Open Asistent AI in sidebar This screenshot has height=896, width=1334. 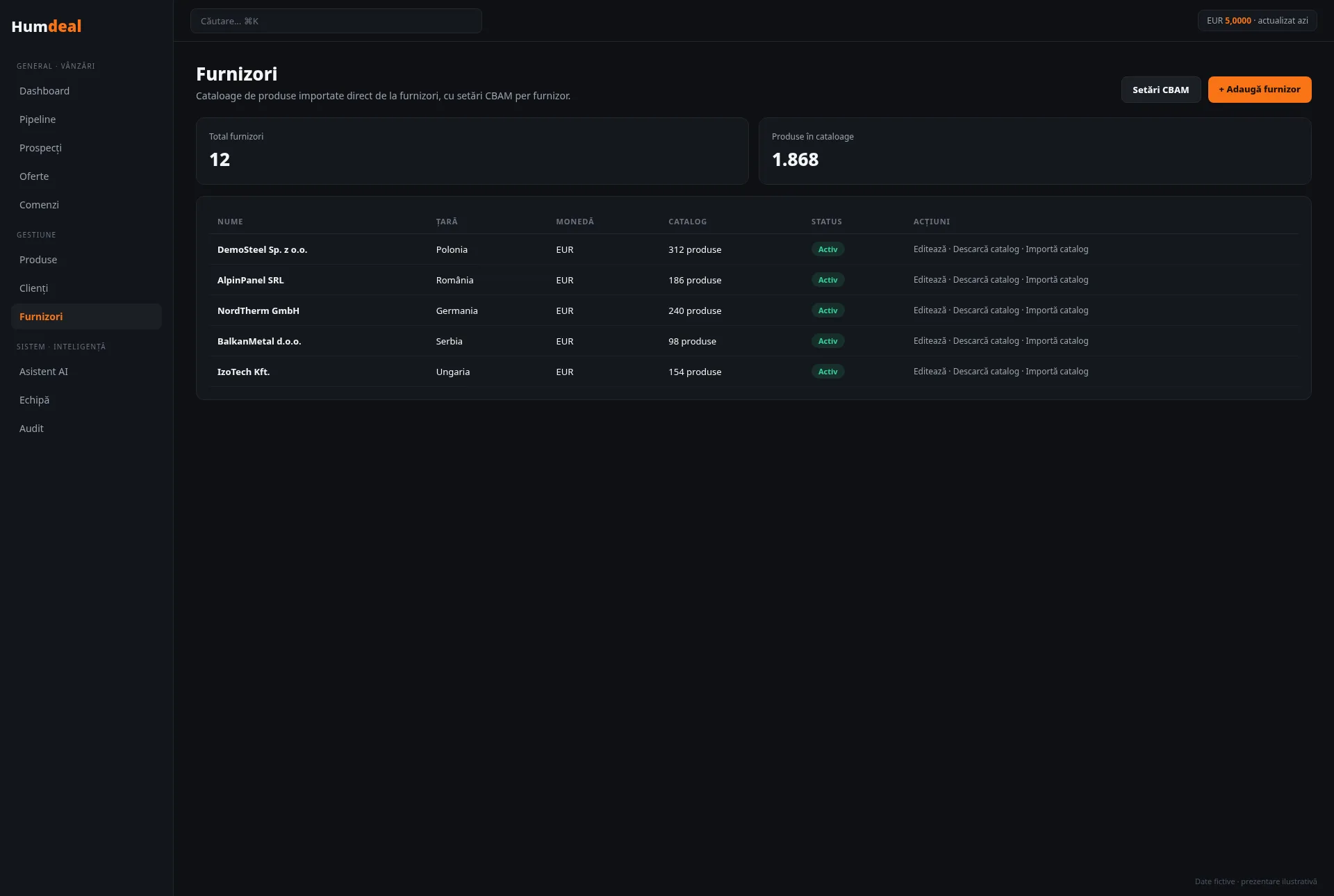pos(86,372)
